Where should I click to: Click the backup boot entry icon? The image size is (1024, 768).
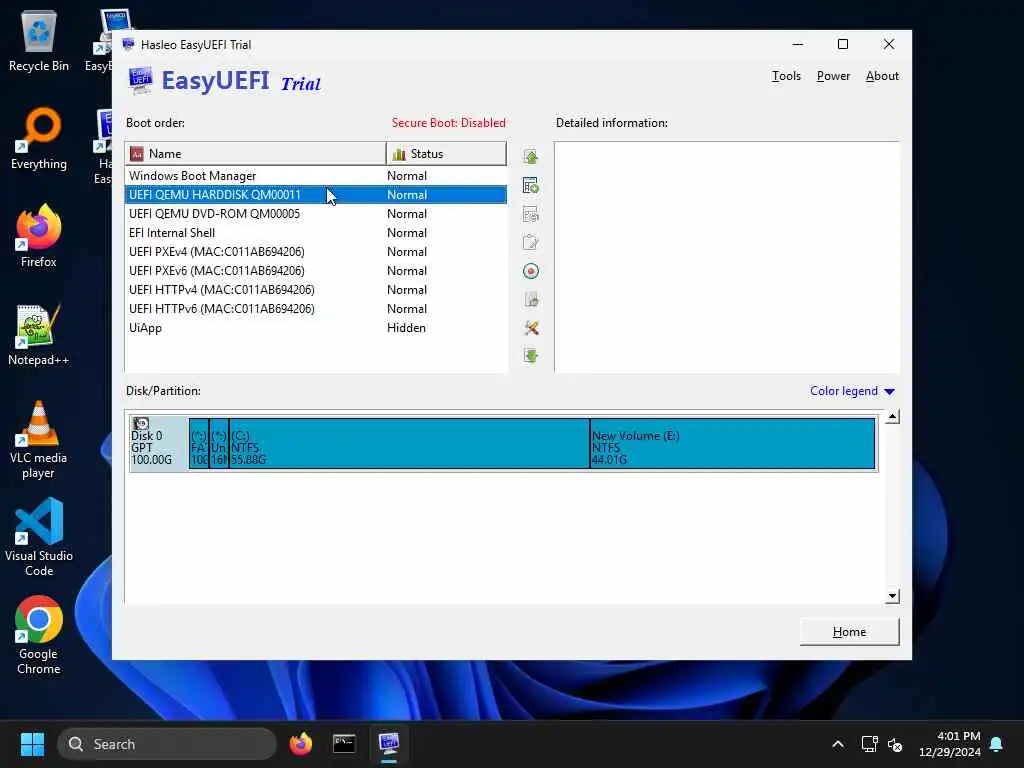(x=530, y=299)
